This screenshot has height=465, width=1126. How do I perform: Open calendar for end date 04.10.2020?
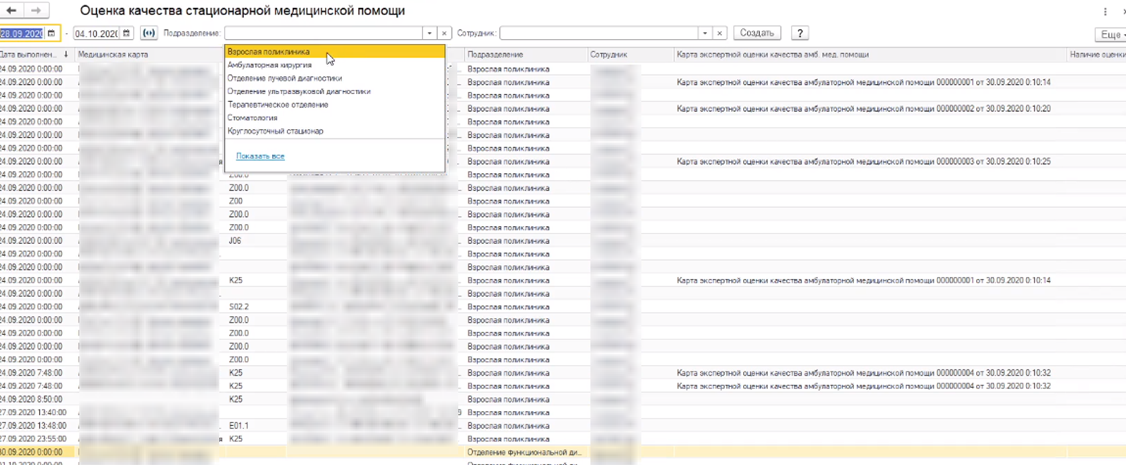tap(127, 33)
